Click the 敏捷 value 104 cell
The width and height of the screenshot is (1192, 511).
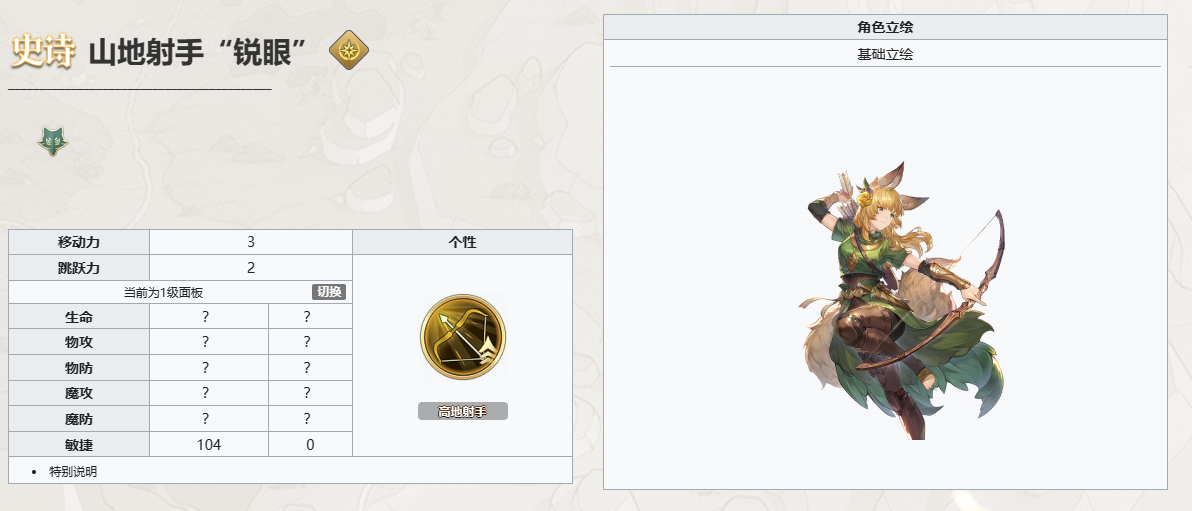point(209,445)
